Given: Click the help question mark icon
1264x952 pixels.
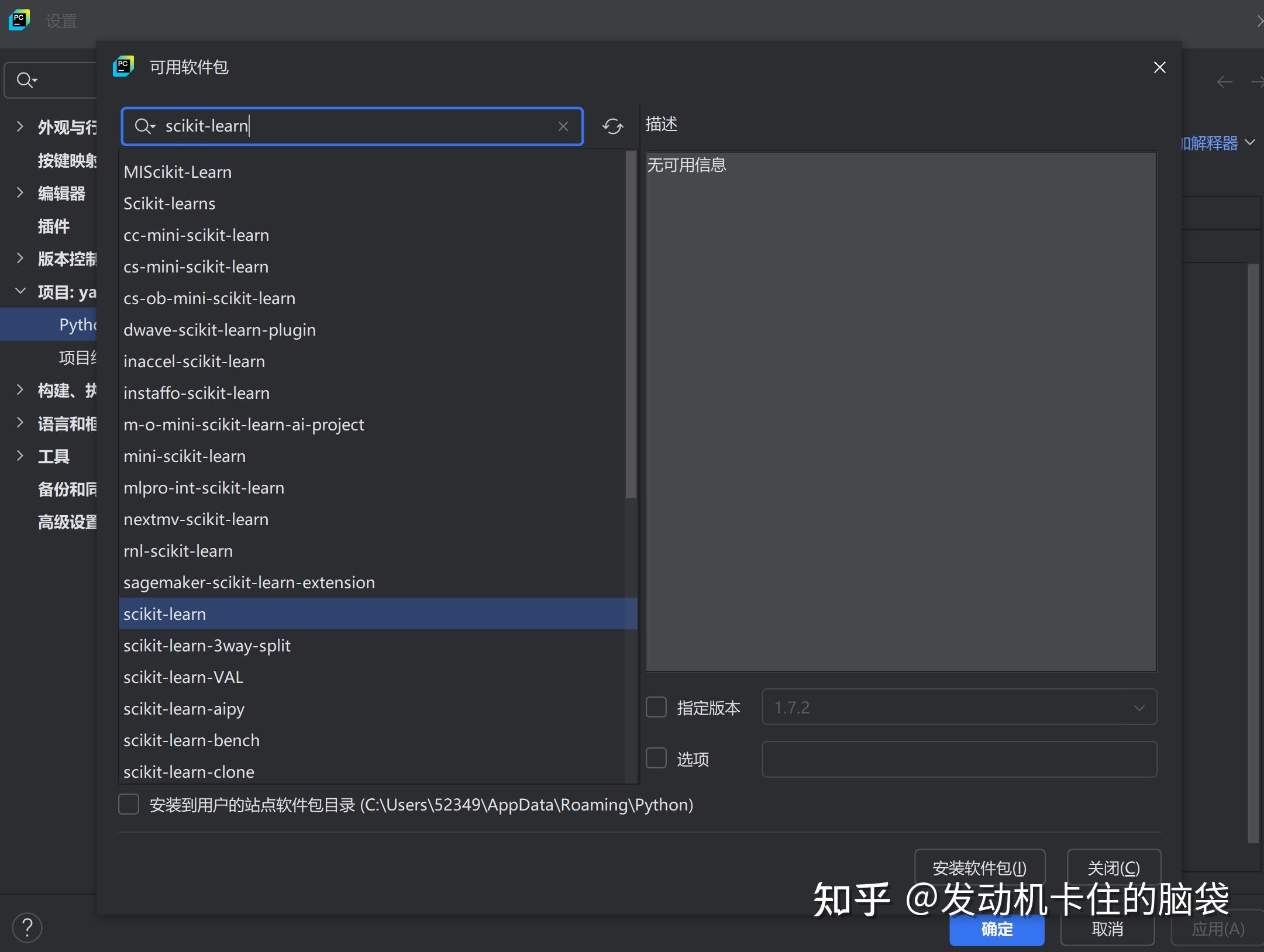Looking at the screenshot, I should [27, 927].
